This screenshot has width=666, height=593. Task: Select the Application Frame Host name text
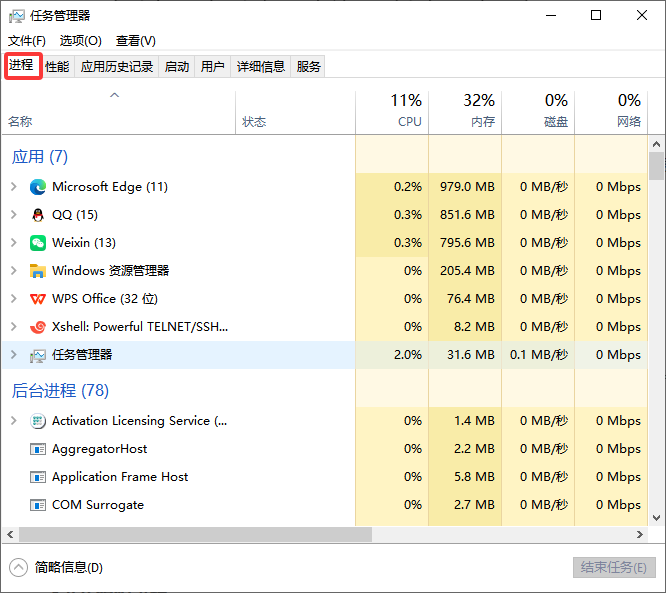(x=120, y=477)
